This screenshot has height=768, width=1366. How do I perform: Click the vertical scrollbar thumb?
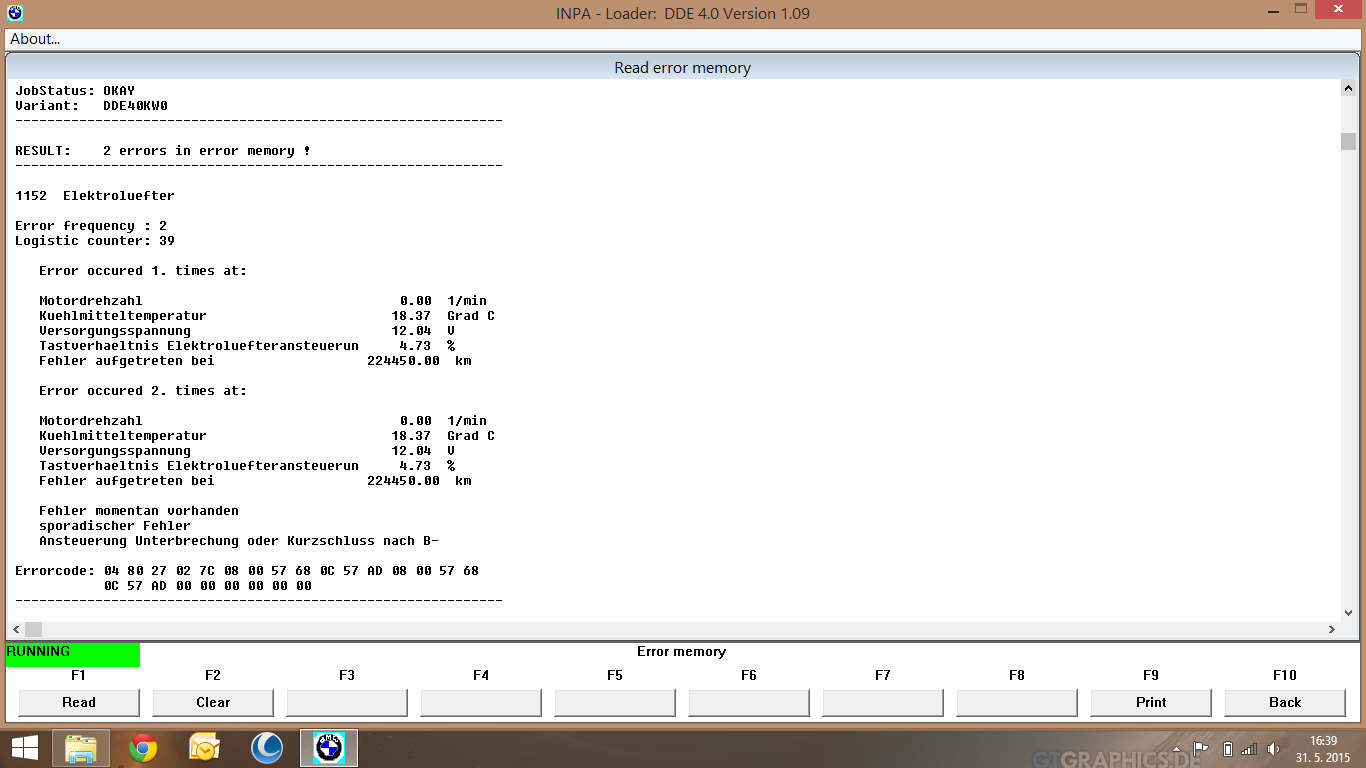click(1348, 141)
